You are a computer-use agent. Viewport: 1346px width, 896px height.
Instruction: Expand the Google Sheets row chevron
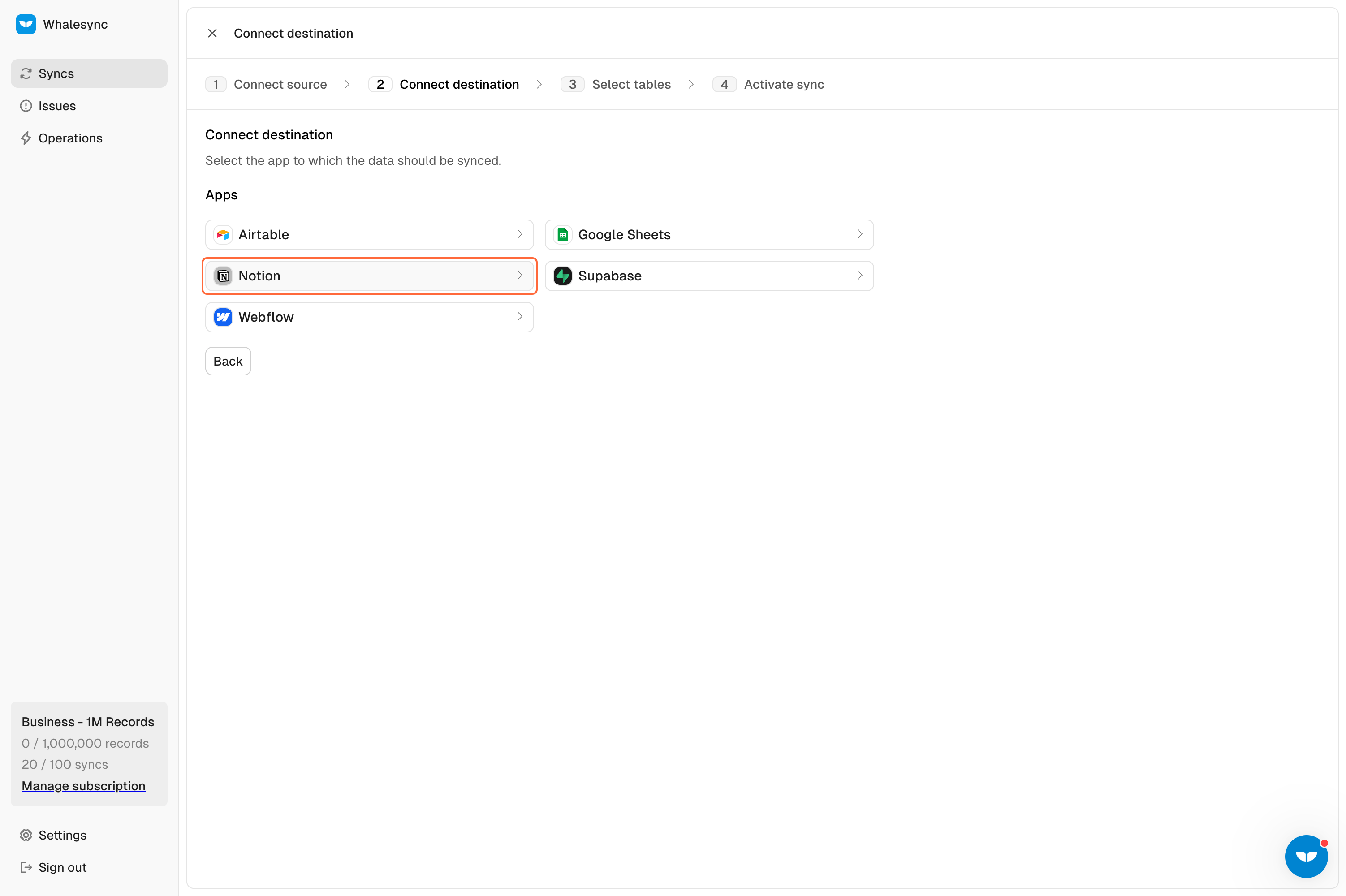859,234
